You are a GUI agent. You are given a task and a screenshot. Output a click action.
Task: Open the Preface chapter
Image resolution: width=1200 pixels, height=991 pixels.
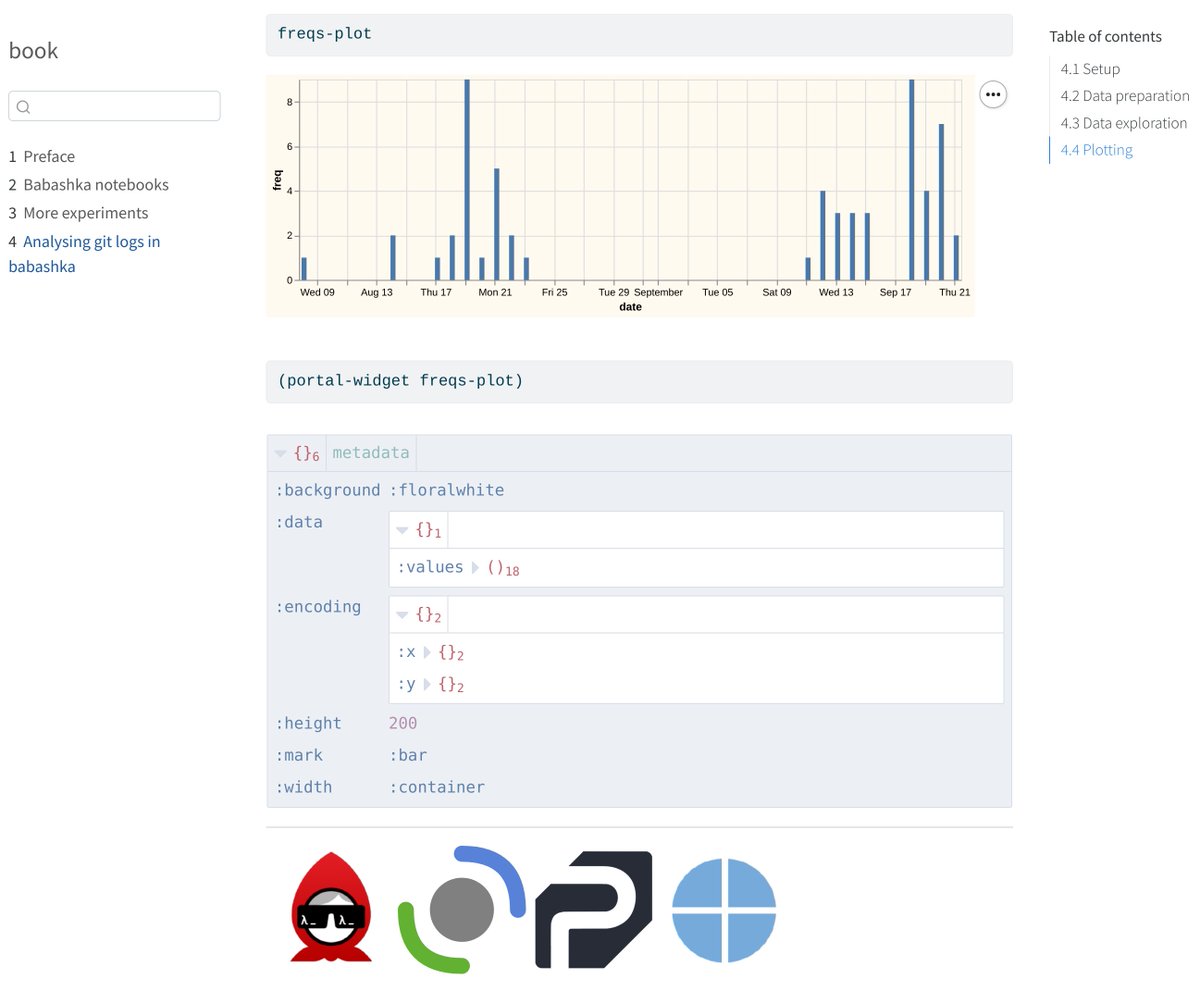pos(42,156)
